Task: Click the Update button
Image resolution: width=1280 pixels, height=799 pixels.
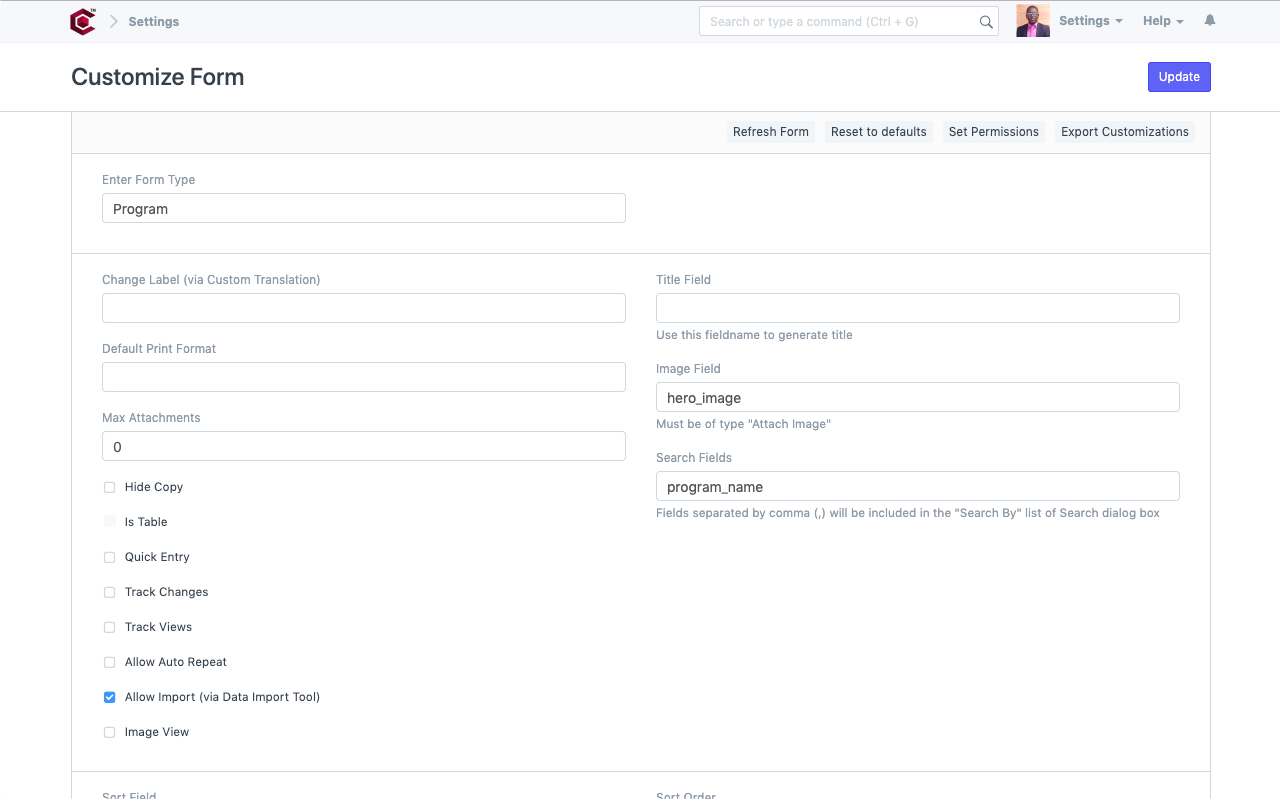Action: pos(1179,77)
